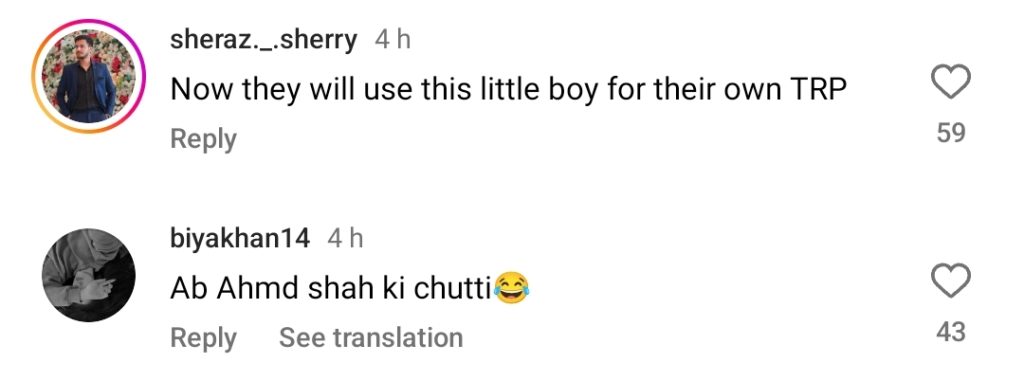View the 59 likes on first comment
1024x381 pixels.
(950, 133)
